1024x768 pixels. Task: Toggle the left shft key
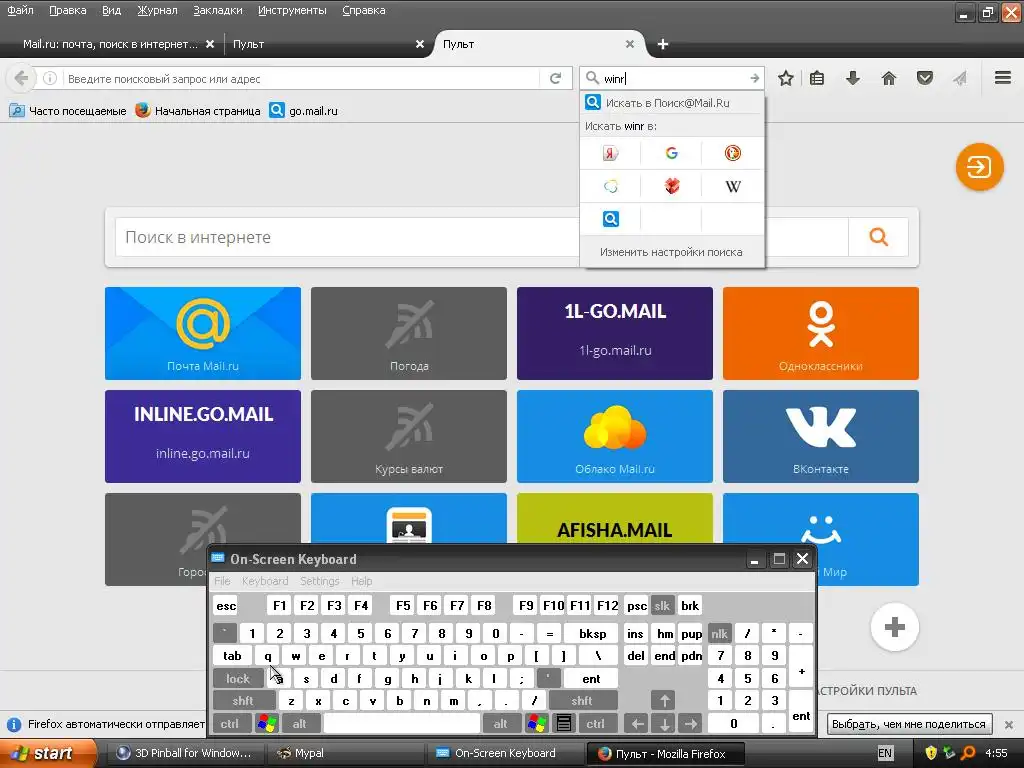pyautogui.click(x=243, y=701)
